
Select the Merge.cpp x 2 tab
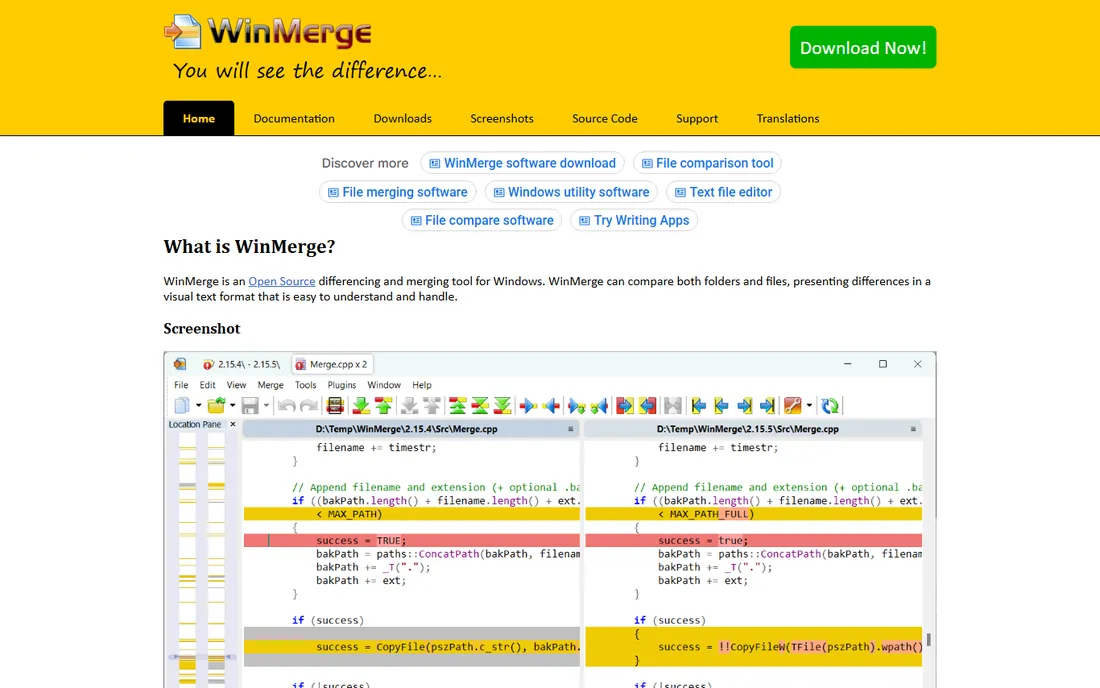point(331,365)
